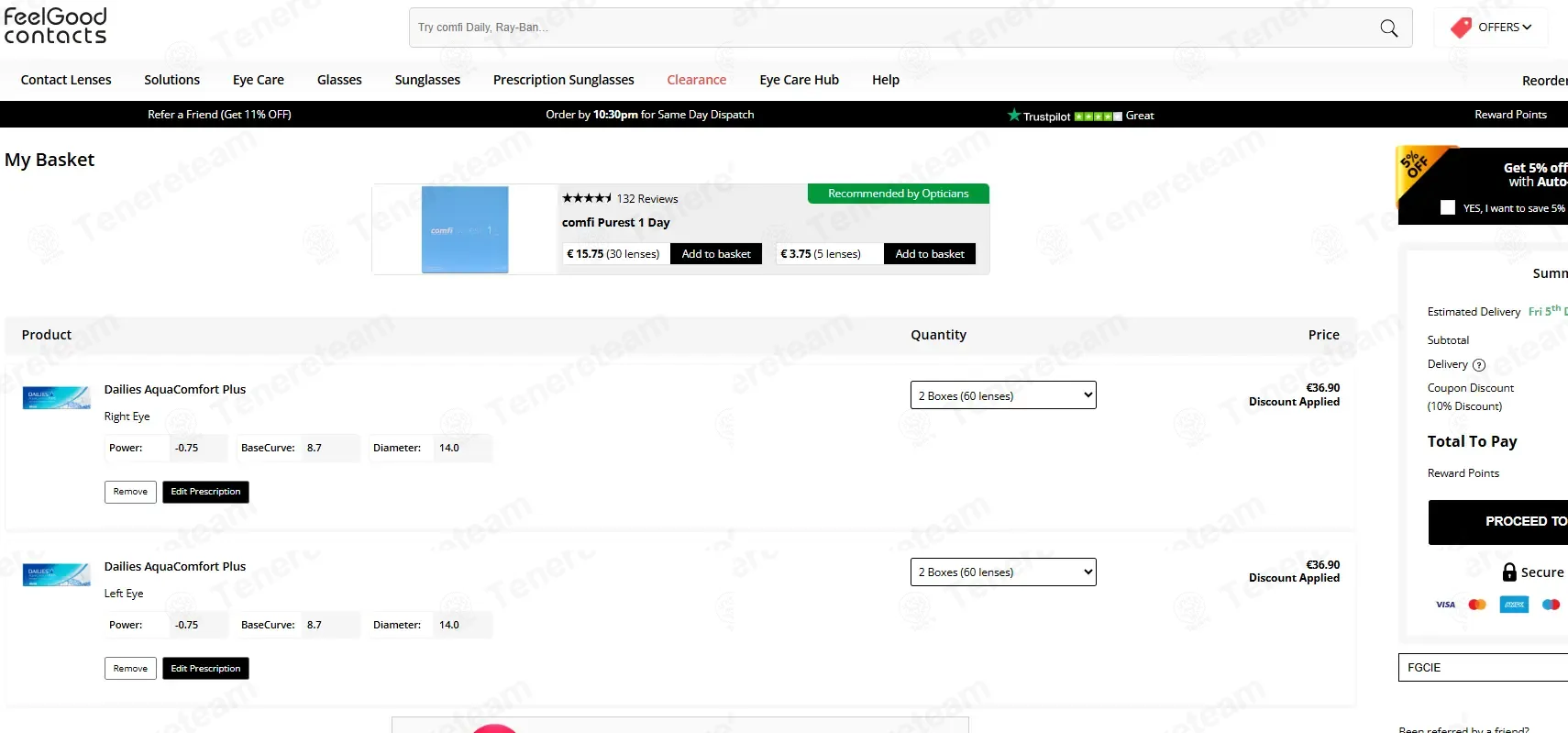The height and width of the screenshot is (733, 1568).
Task: Click the Right Eye Dailies product thumbnail
Action: (56, 397)
